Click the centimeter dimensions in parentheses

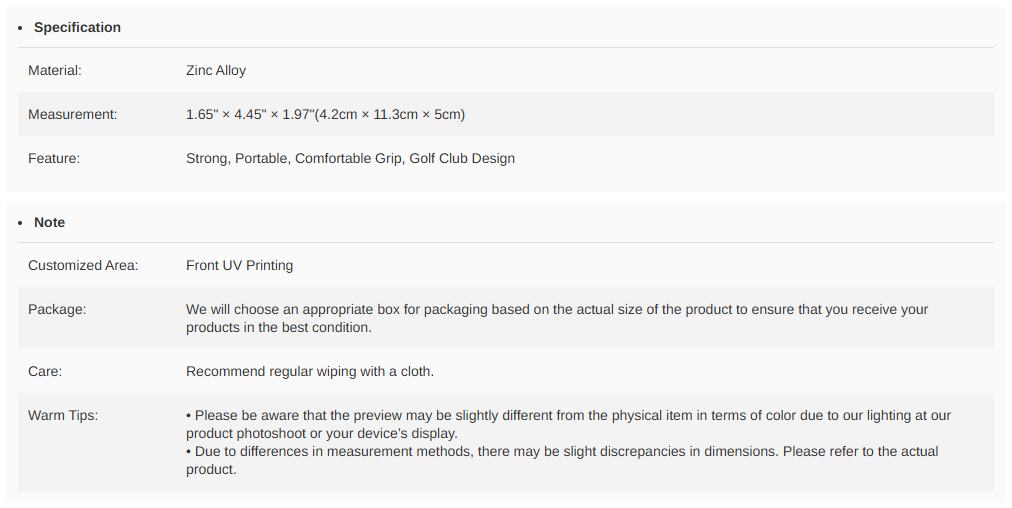tap(391, 115)
